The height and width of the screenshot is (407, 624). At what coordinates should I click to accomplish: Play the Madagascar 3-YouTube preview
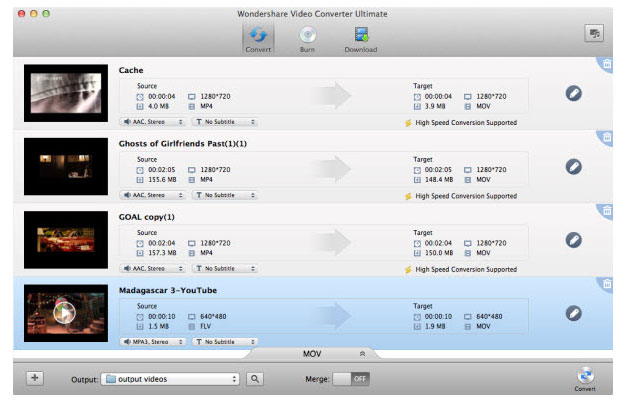point(64,313)
